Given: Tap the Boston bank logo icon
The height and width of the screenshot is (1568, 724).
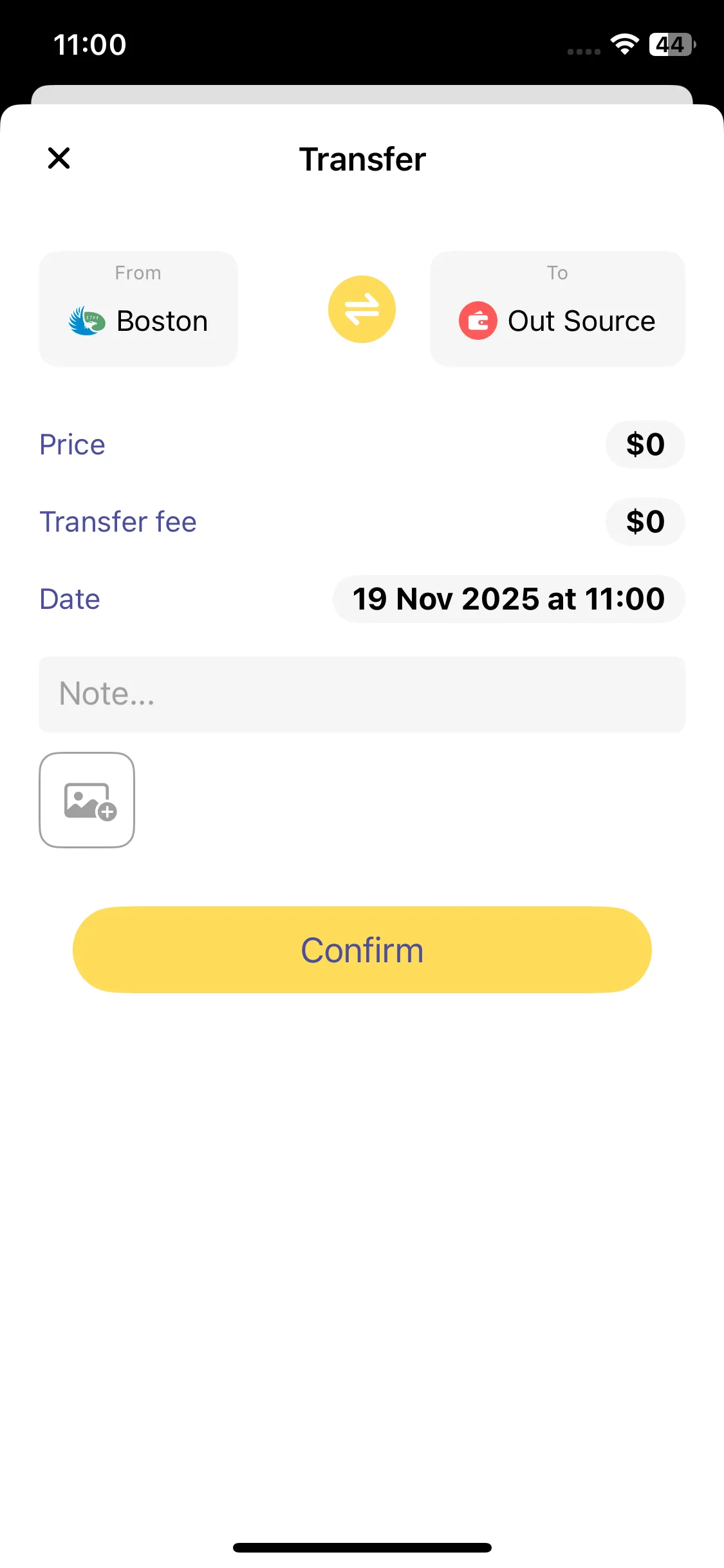Looking at the screenshot, I should [x=87, y=321].
